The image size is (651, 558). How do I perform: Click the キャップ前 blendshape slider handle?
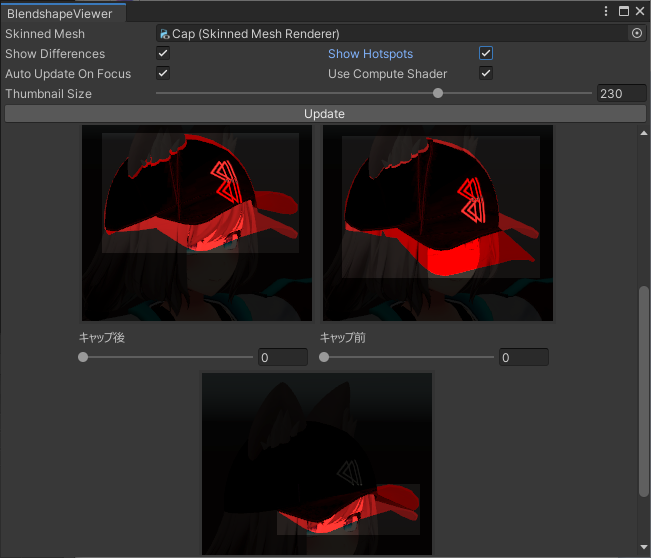pos(324,357)
